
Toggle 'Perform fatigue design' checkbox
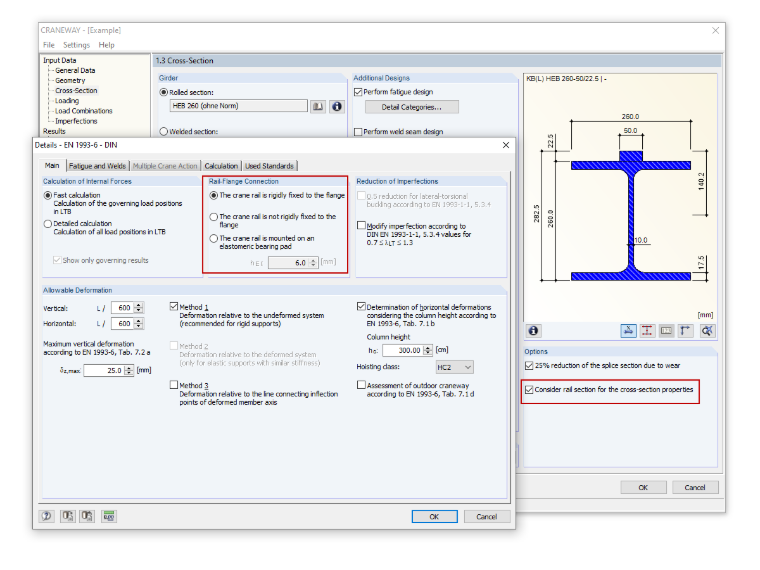[x=358, y=92]
